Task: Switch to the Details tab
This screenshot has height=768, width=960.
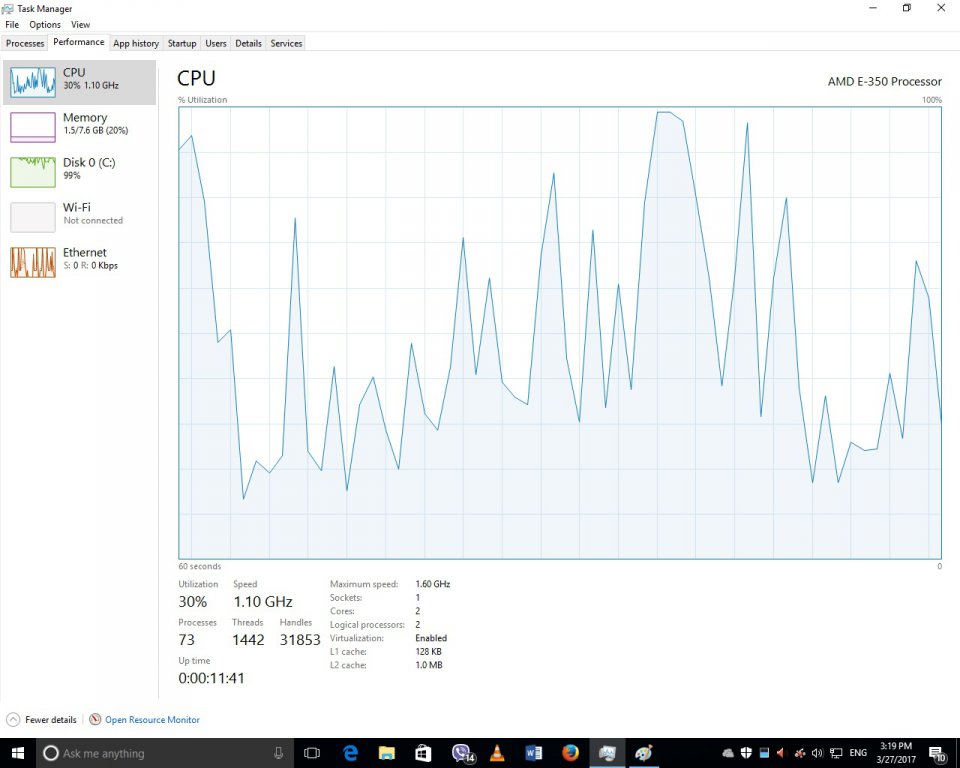Action: pyautogui.click(x=248, y=43)
